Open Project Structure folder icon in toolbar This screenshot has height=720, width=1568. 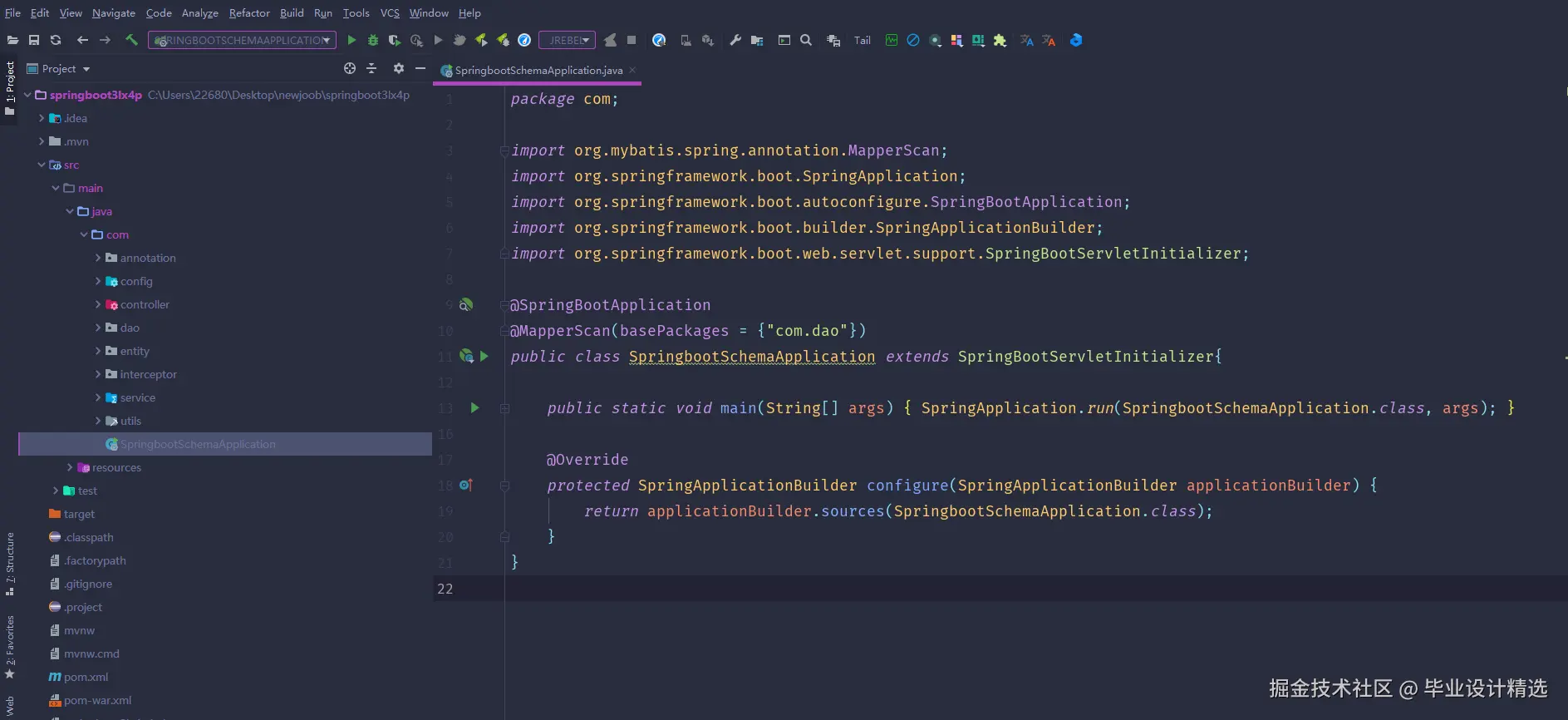[x=757, y=40]
